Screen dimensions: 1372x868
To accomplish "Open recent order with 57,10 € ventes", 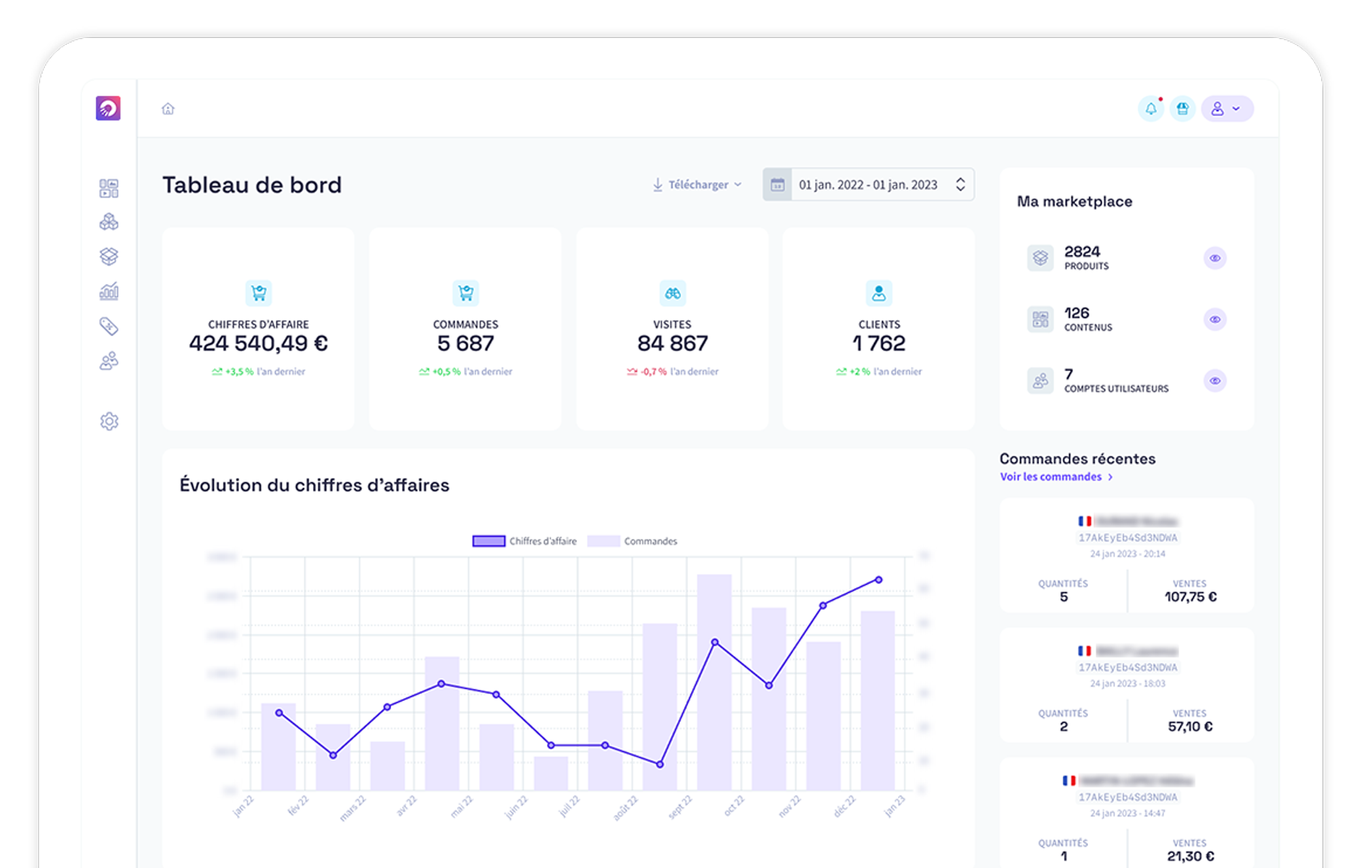I will point(1127,685).
